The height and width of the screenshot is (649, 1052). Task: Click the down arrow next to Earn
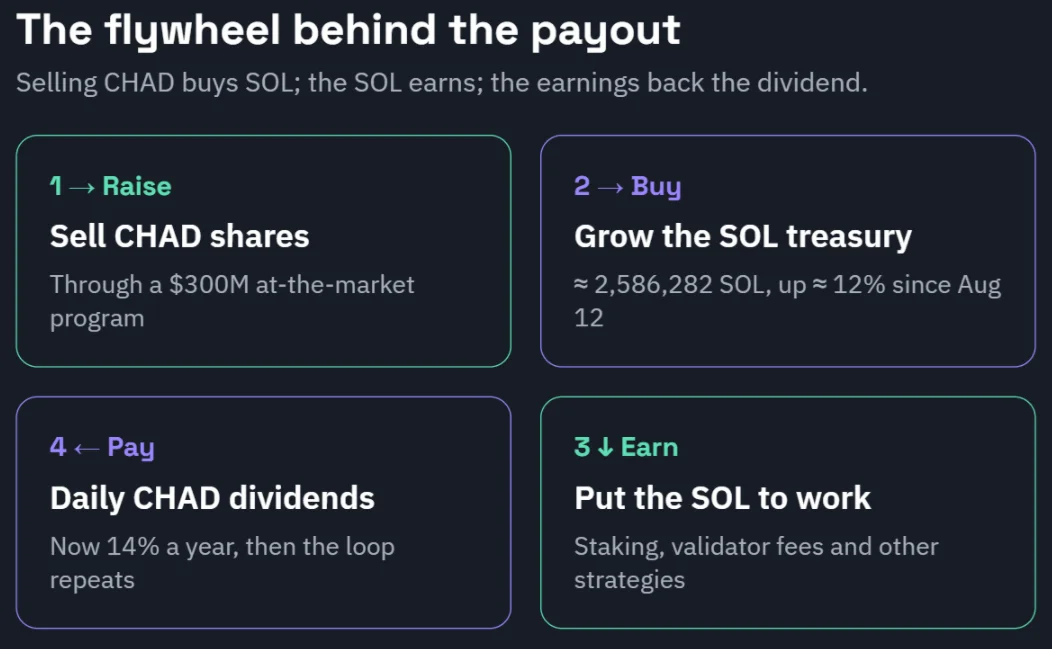[605, 447]
